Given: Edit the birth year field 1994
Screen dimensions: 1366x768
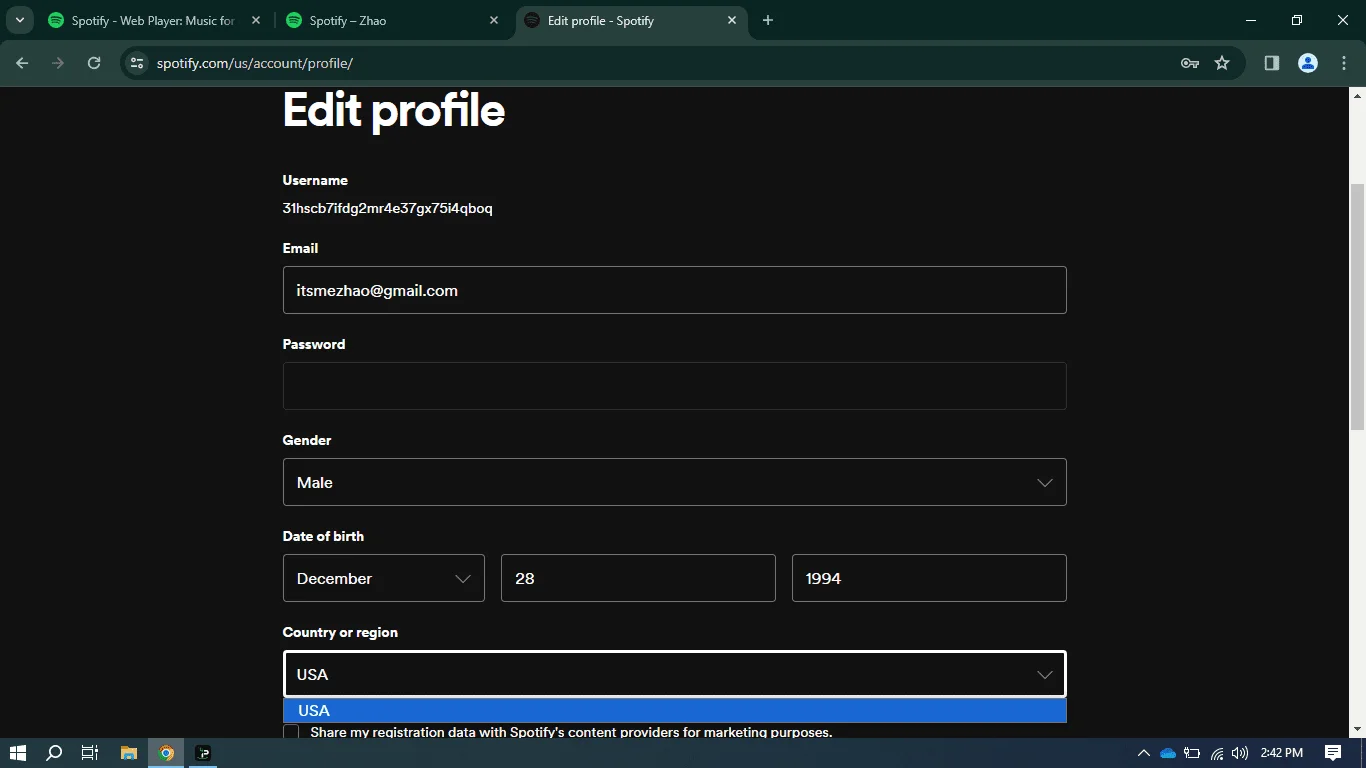Looking at the screenshot, I should click(x=929, y=578).
